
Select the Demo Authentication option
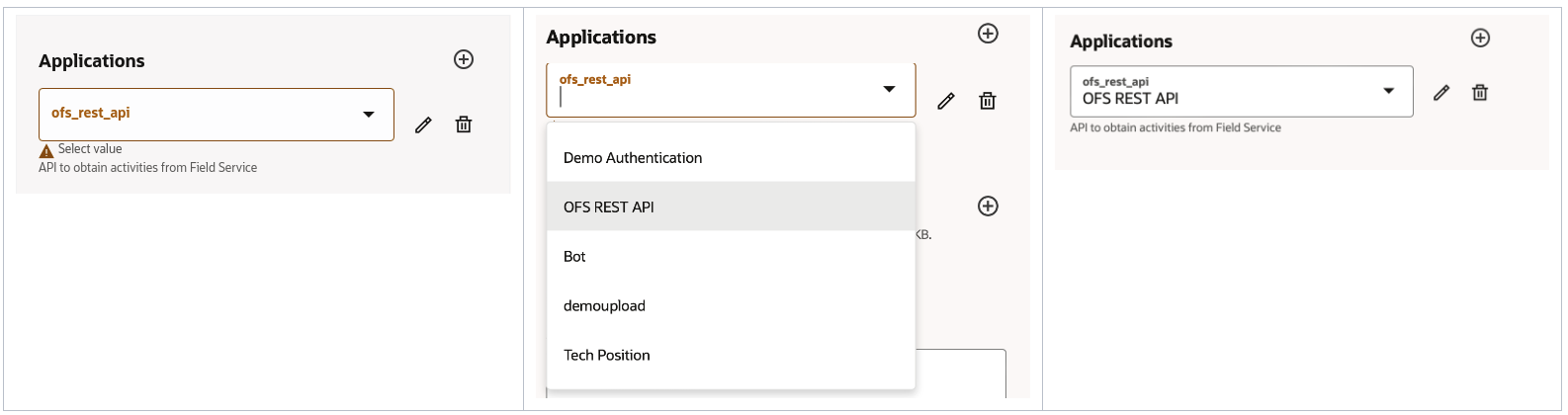point(633,158)
